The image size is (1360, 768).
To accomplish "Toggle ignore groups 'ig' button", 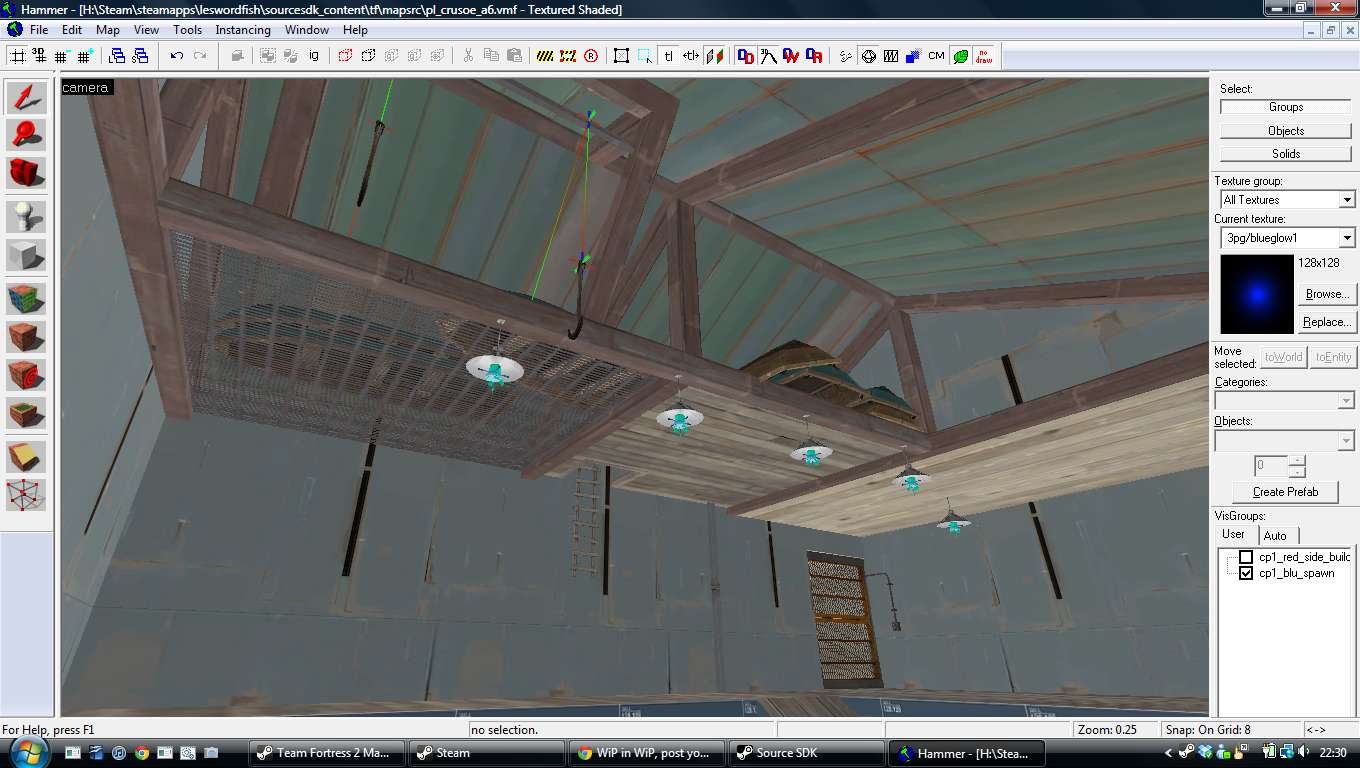I will coord(314,56).
